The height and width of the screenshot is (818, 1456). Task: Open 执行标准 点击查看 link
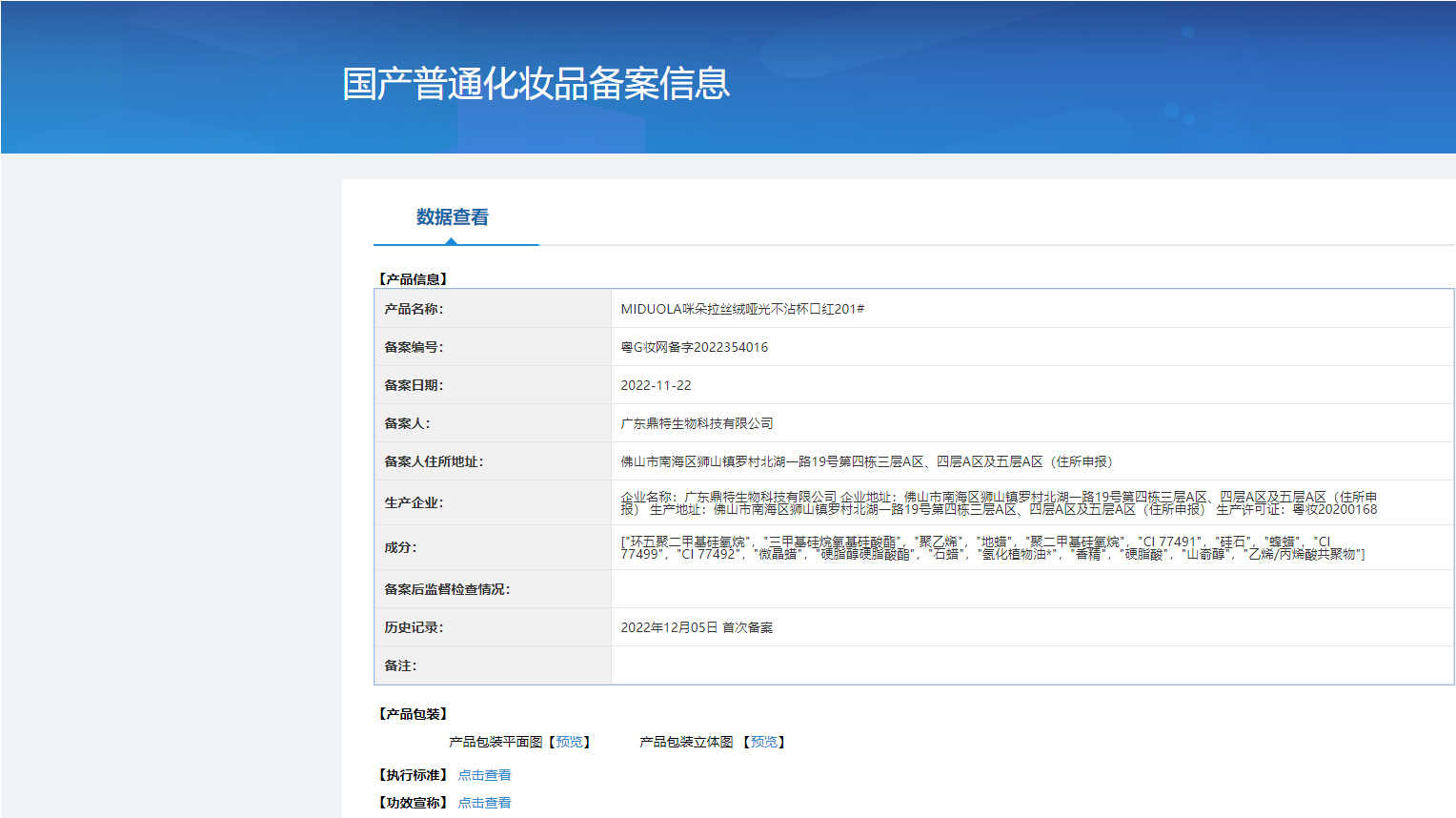point(484,775)
